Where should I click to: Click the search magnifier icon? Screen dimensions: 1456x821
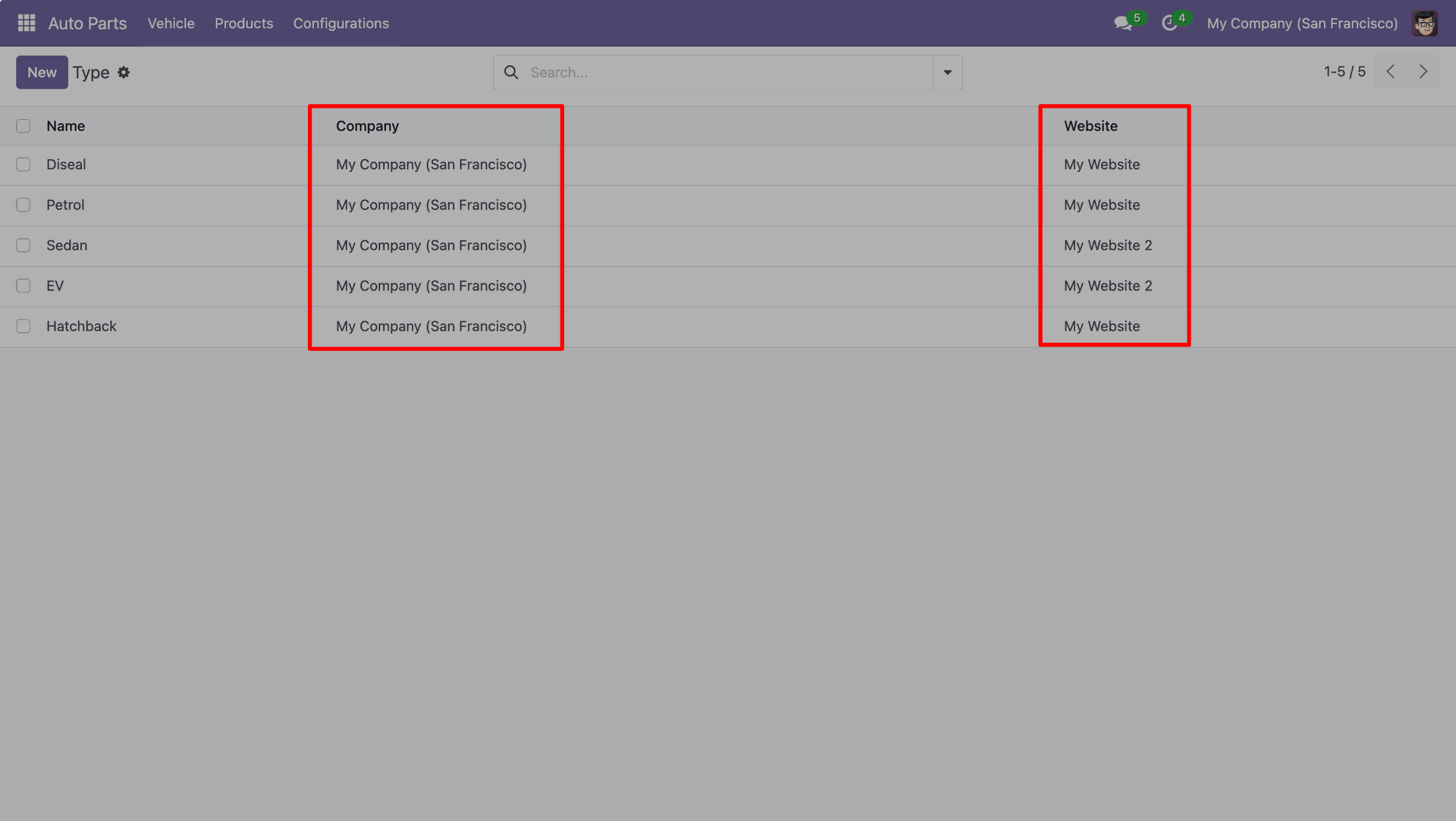(511, 73)
